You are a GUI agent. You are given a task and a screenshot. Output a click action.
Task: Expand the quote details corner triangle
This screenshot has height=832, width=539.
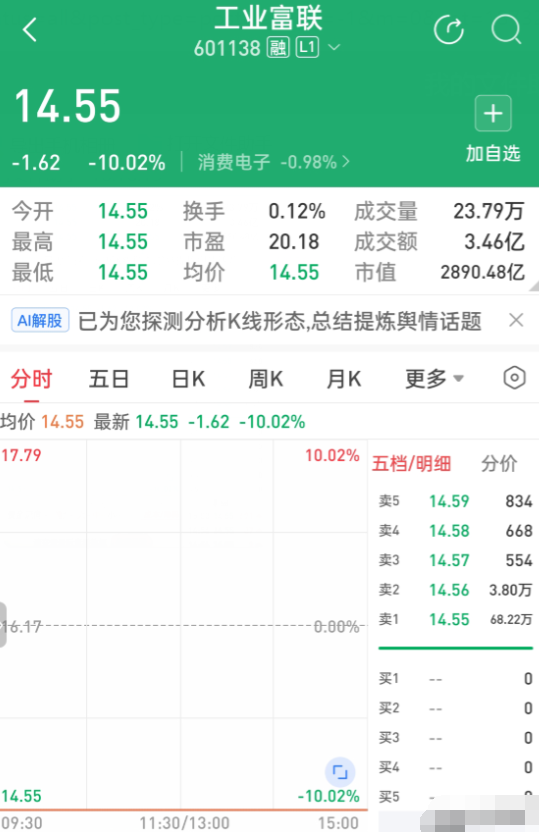[534, 287]
